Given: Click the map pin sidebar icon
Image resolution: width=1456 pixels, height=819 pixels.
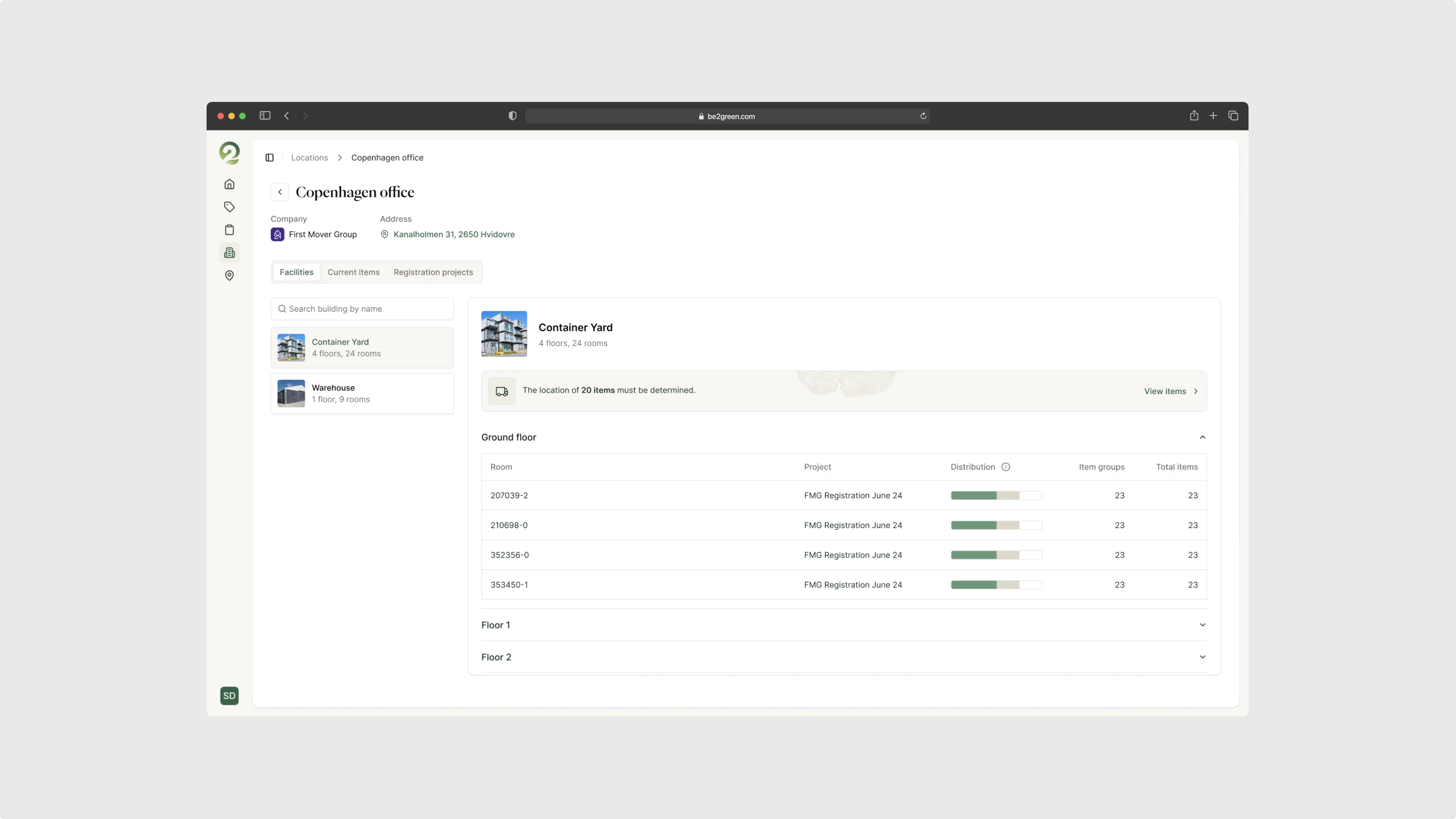Looking at the screenshot, I should click(x=229, y=275).
